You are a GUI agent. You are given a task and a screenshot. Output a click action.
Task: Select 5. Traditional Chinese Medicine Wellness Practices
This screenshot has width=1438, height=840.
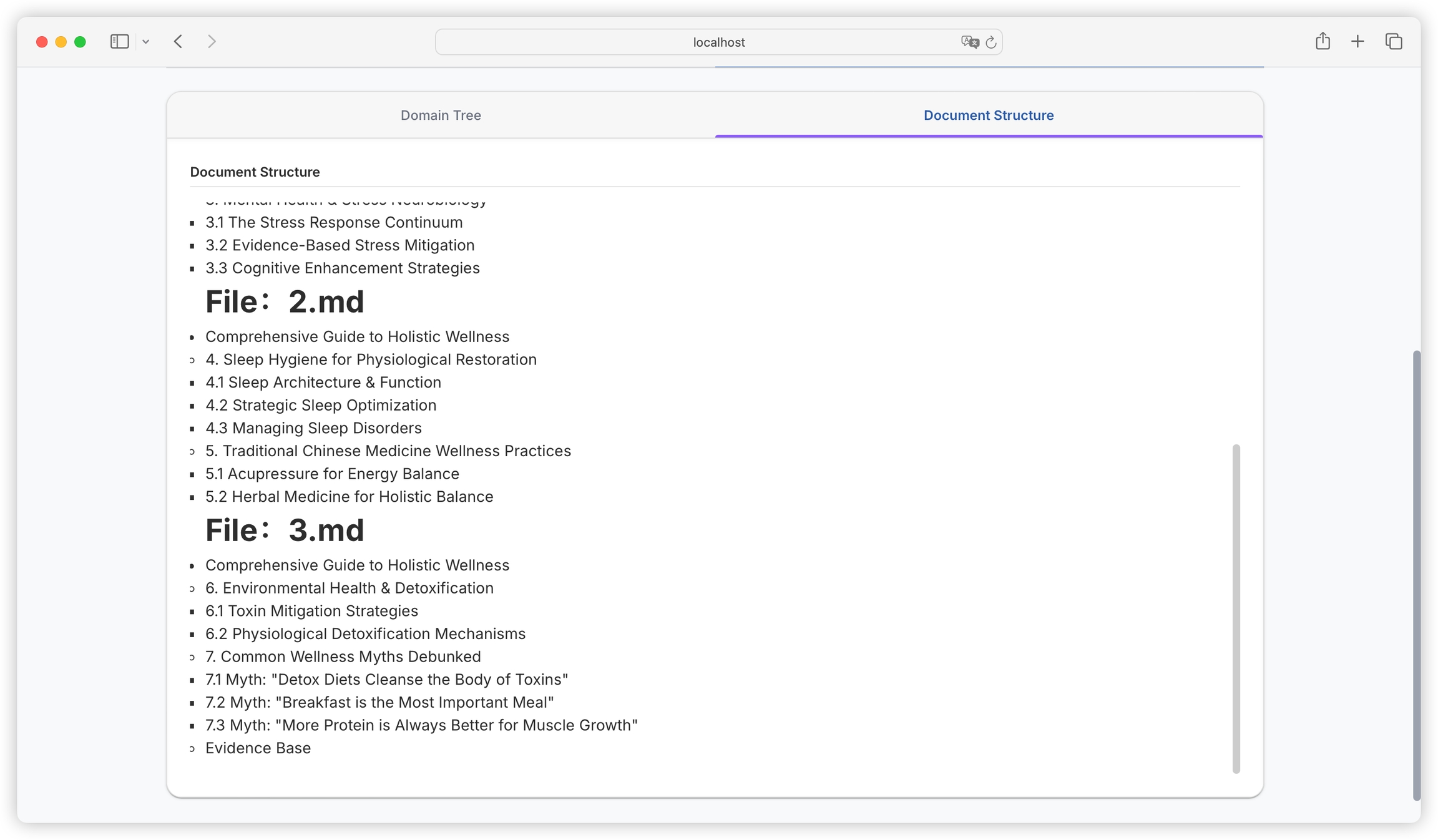(x=388, y=451)
